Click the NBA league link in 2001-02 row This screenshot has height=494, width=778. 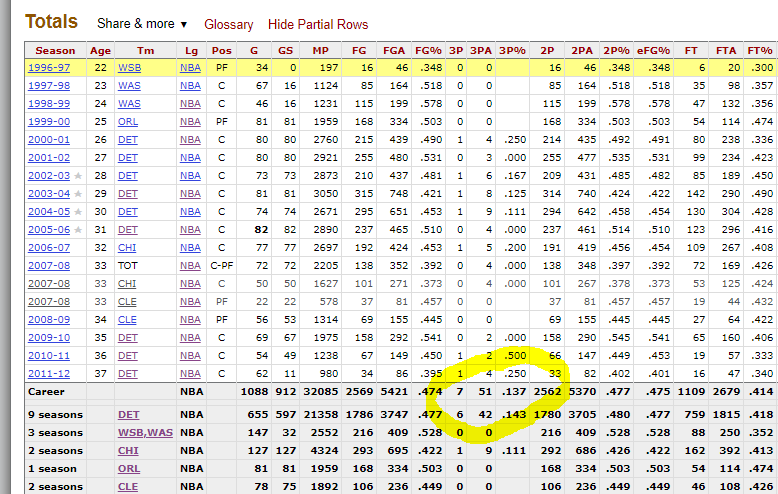[190, 158]
